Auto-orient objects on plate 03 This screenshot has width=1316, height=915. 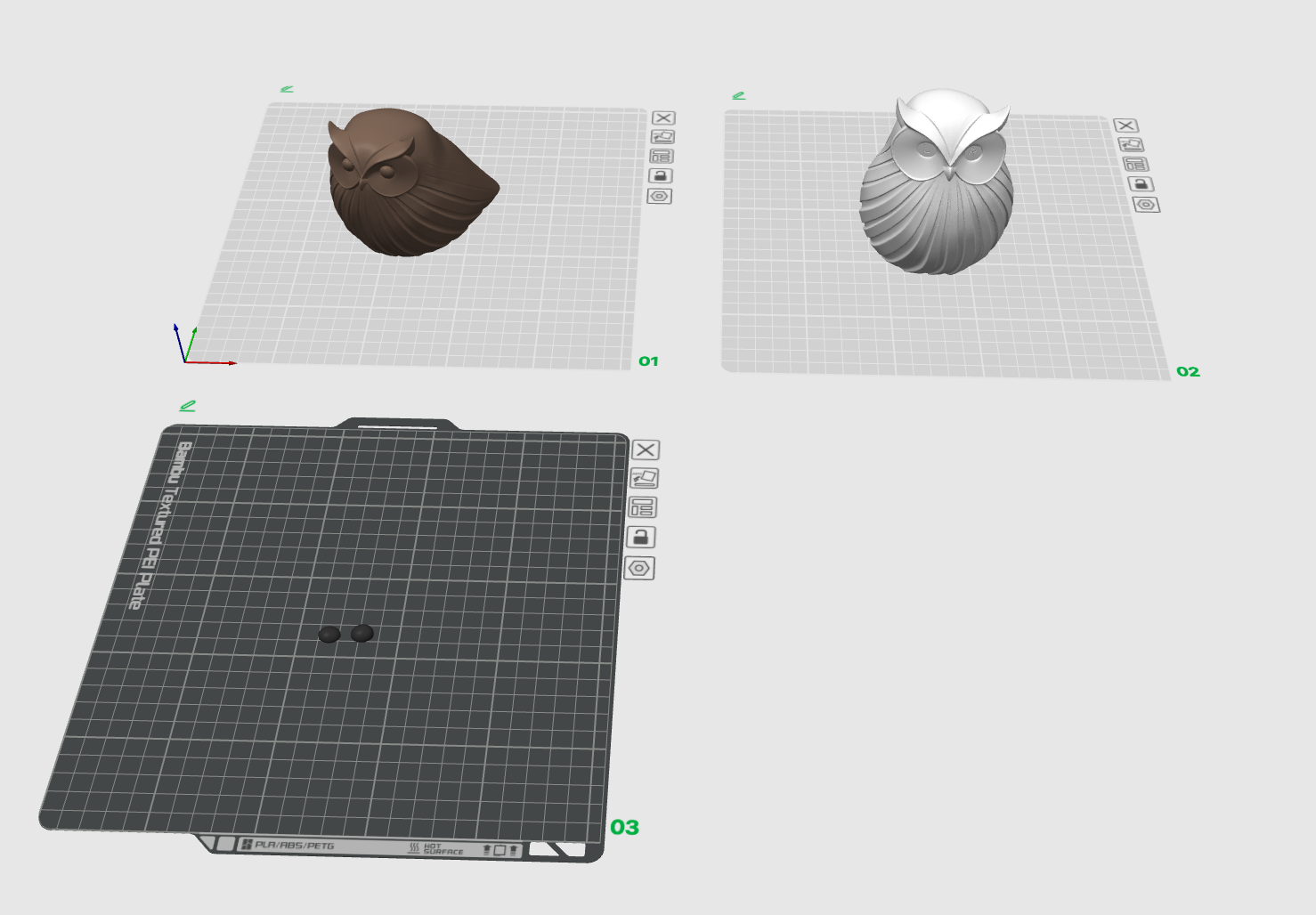[644, 479]
